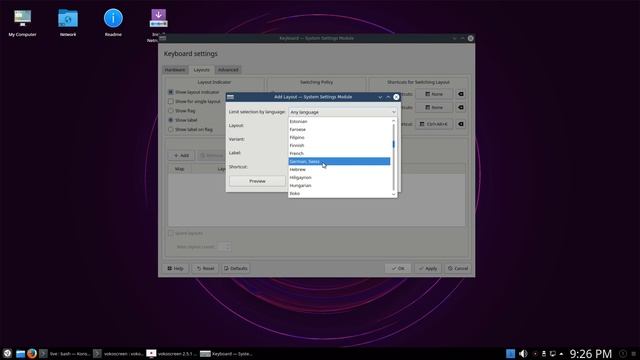Viewport: 640px width, 360px height.
Task: Open the window menu icon of Add Layout dialog
Action: pyautogui.click(x=230, y=97)
